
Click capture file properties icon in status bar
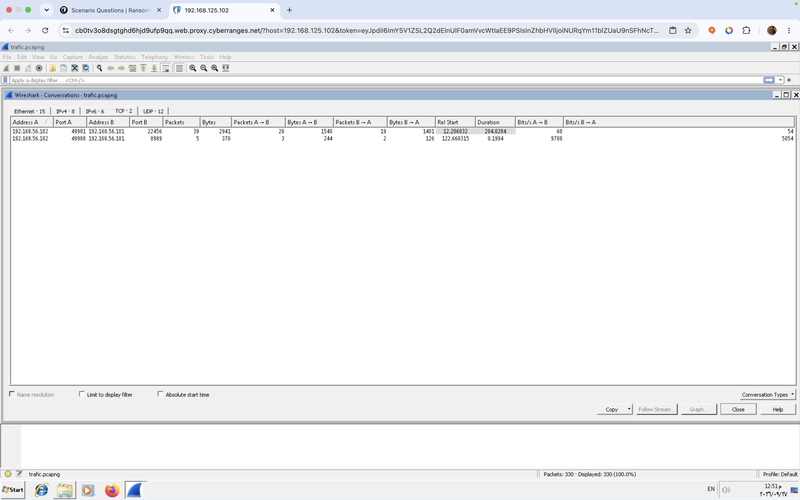(x=19, y=474)
